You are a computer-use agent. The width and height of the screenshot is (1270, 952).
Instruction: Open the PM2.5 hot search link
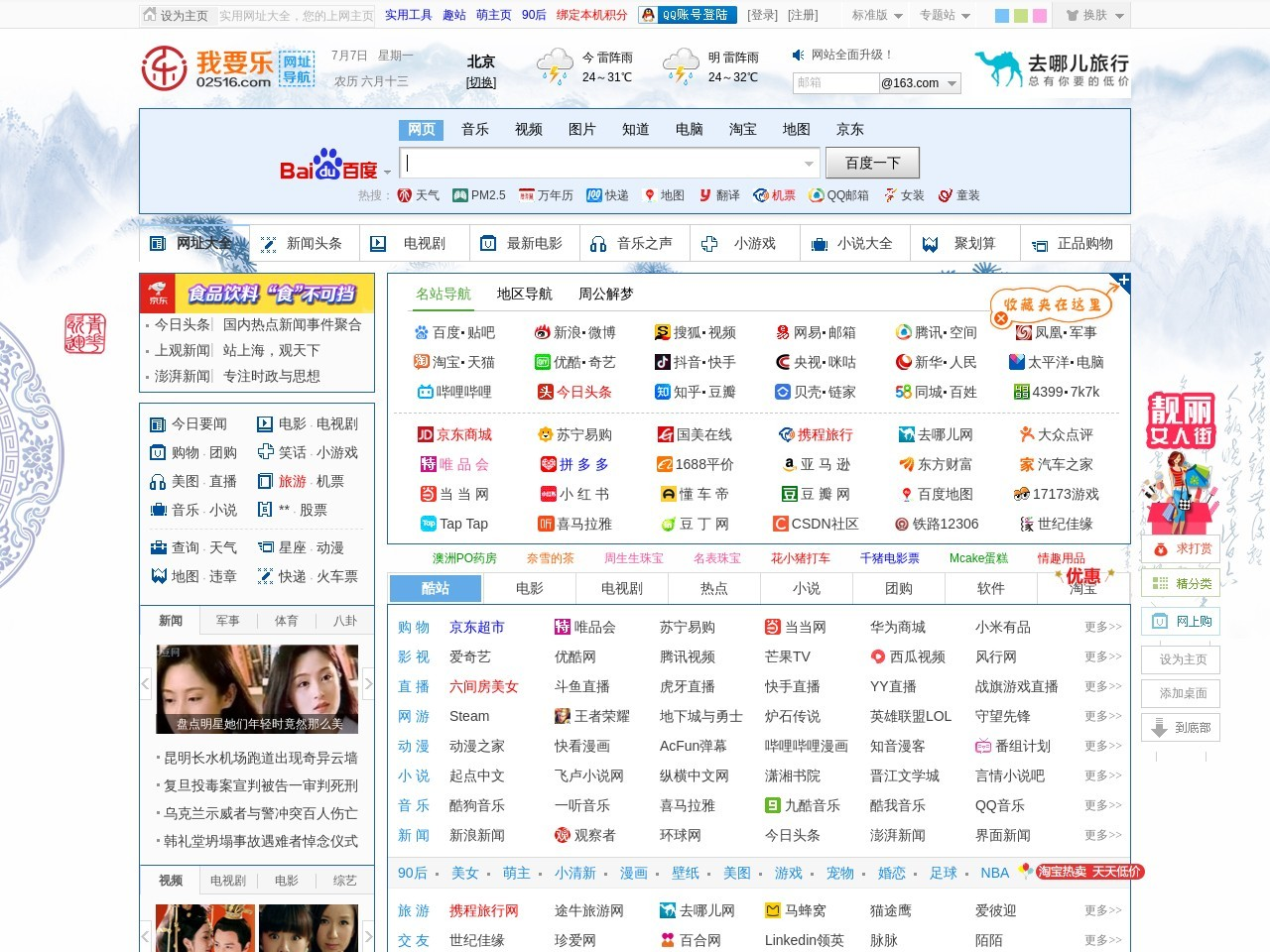pos(479,195)
